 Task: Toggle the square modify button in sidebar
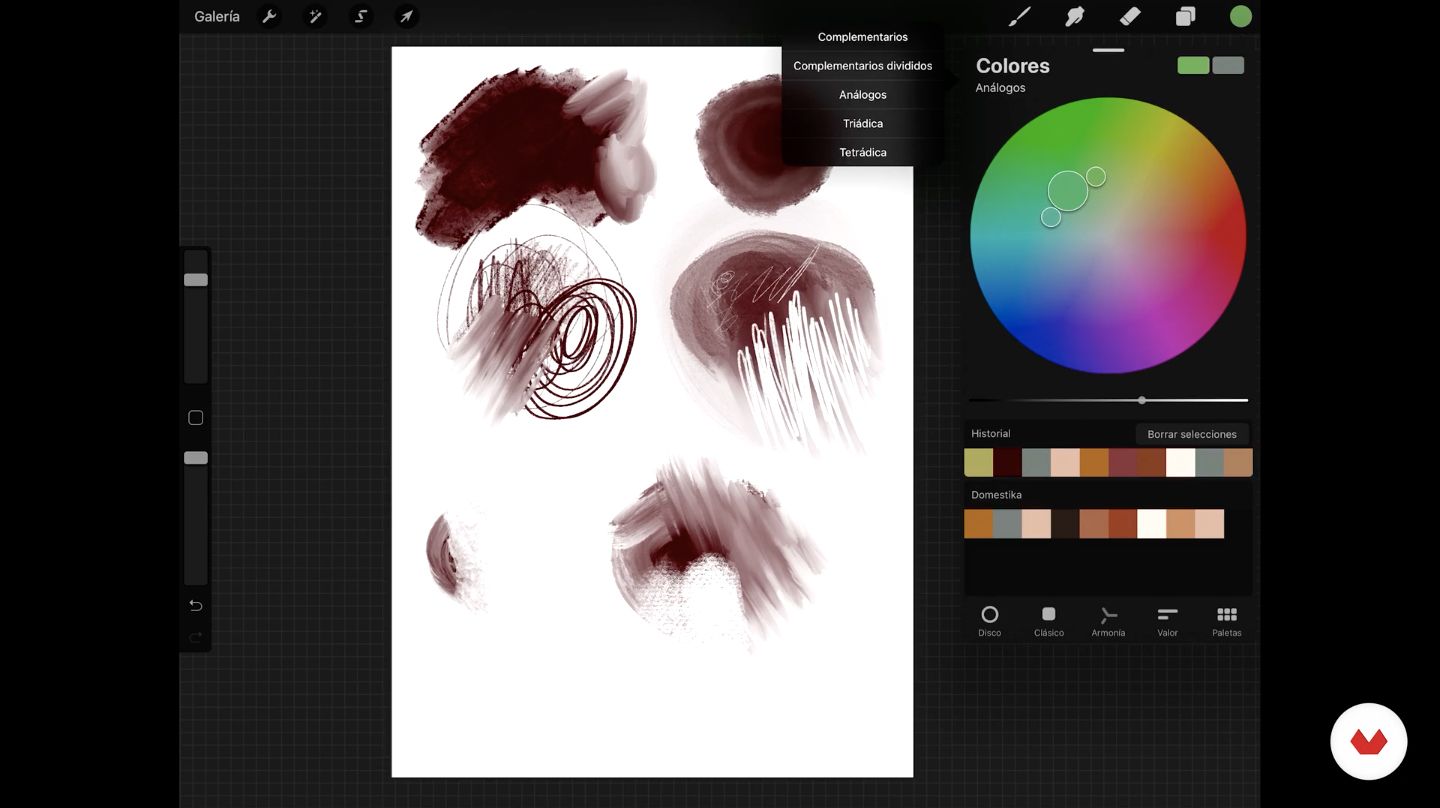[x=196, y=418]
